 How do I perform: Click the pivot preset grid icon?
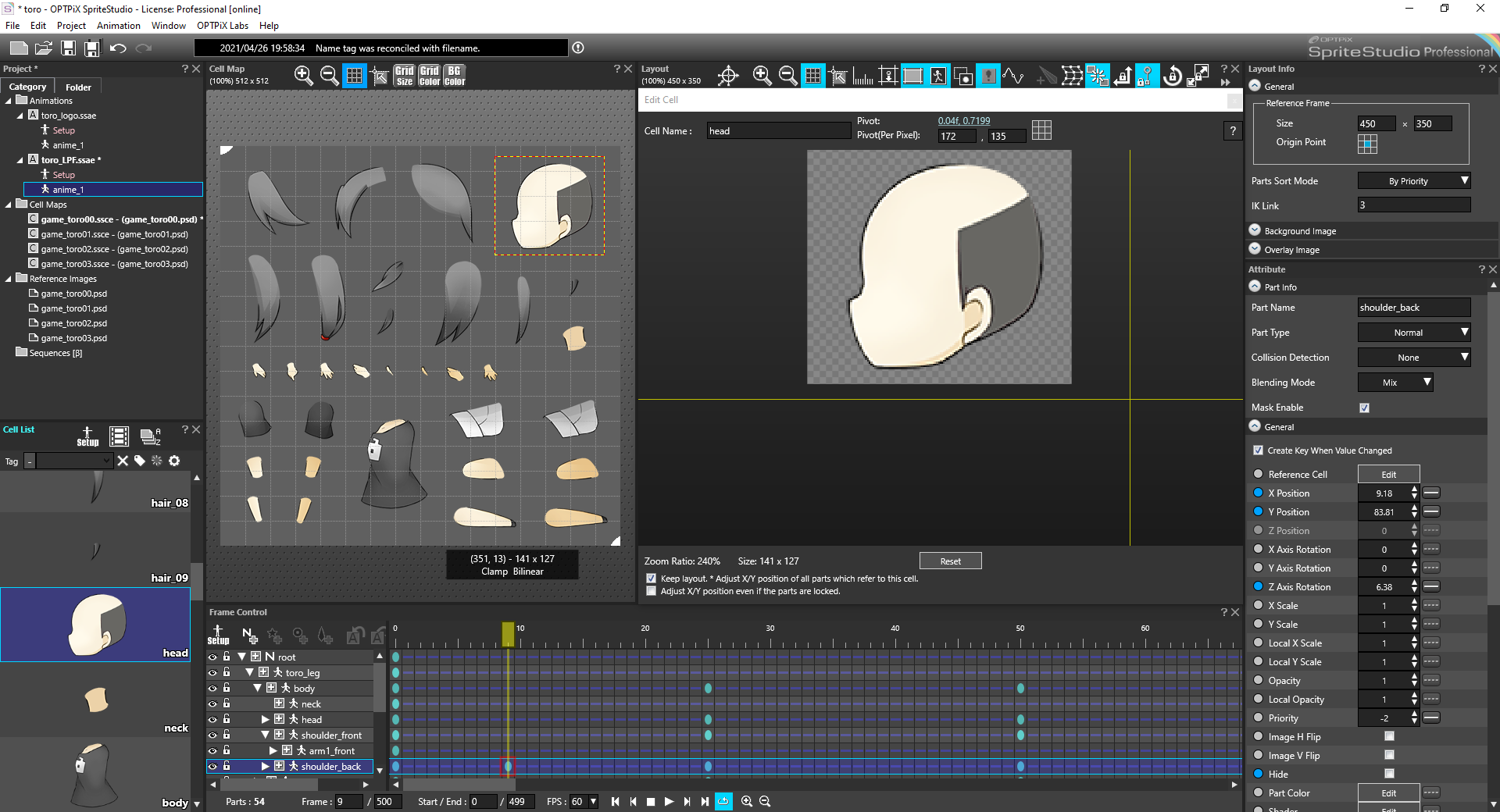[x=1041, y=130]
